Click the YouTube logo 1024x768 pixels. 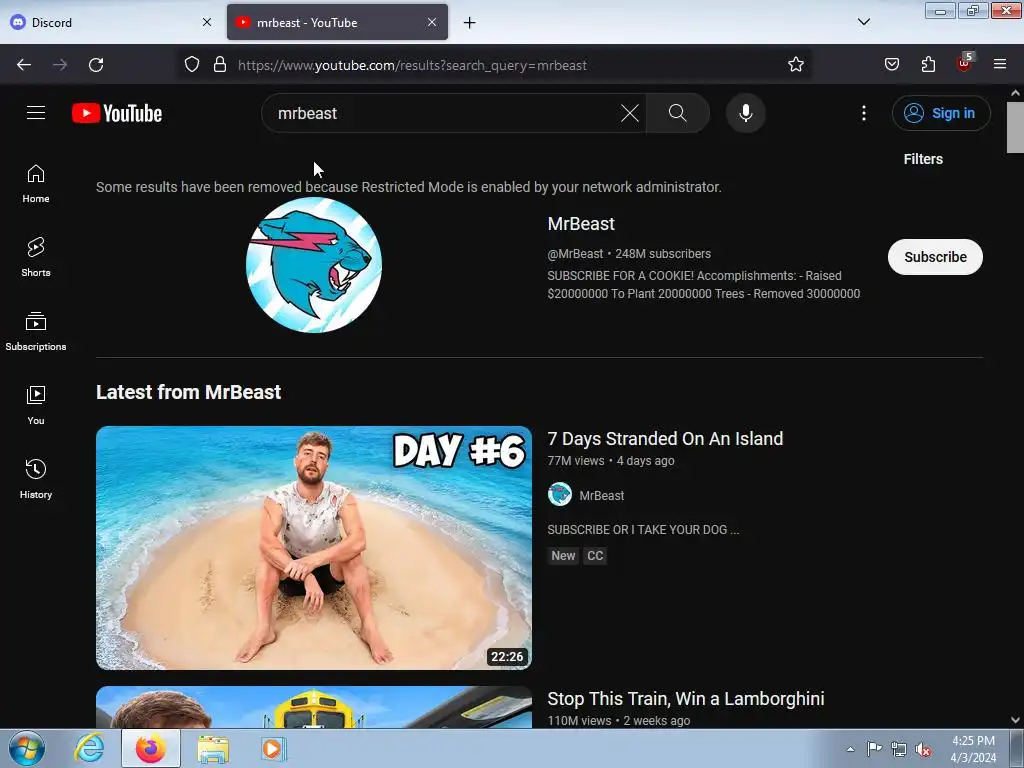pos(117,113)
